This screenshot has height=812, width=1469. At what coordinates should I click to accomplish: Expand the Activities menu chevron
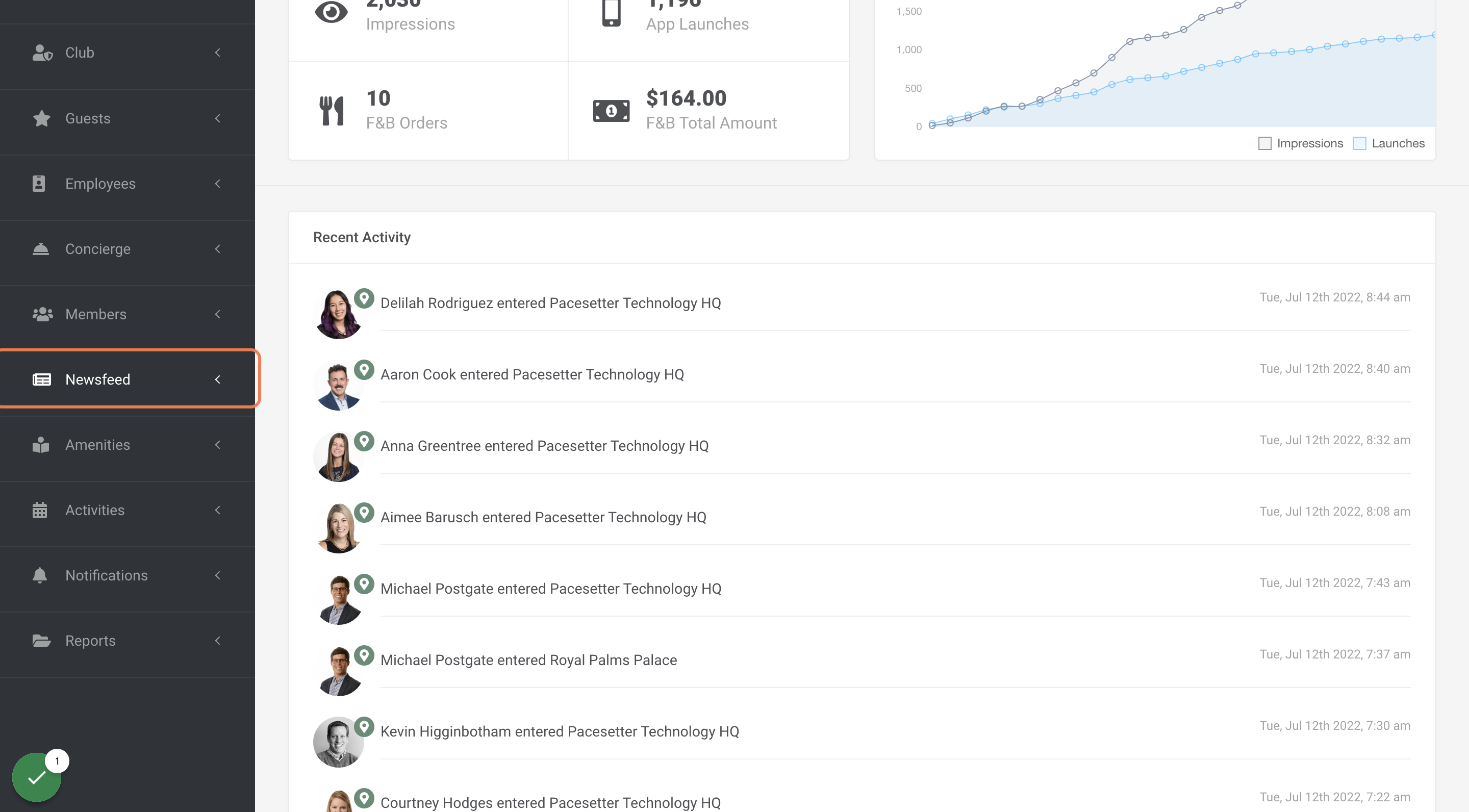217,511
